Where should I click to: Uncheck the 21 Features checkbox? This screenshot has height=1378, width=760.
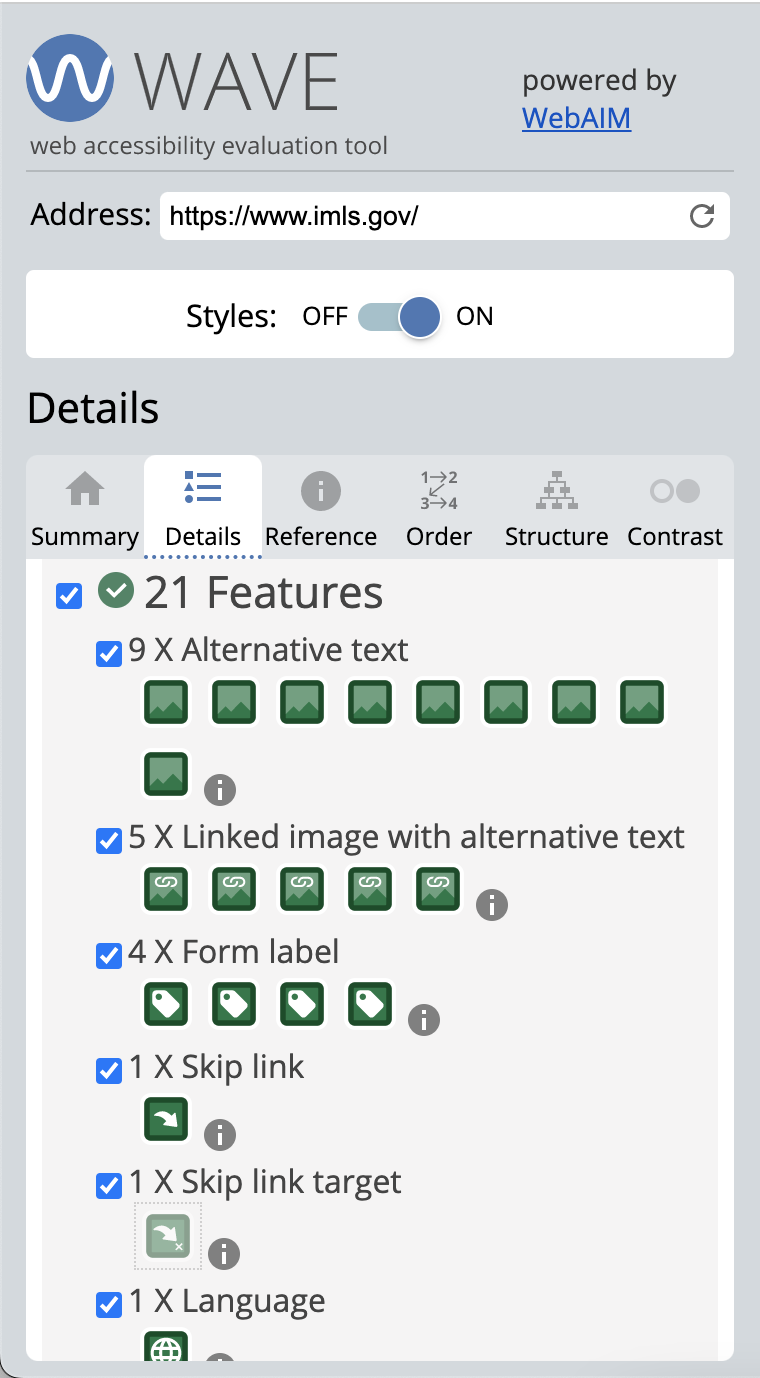pyautogui.click(x=68, y=596)
